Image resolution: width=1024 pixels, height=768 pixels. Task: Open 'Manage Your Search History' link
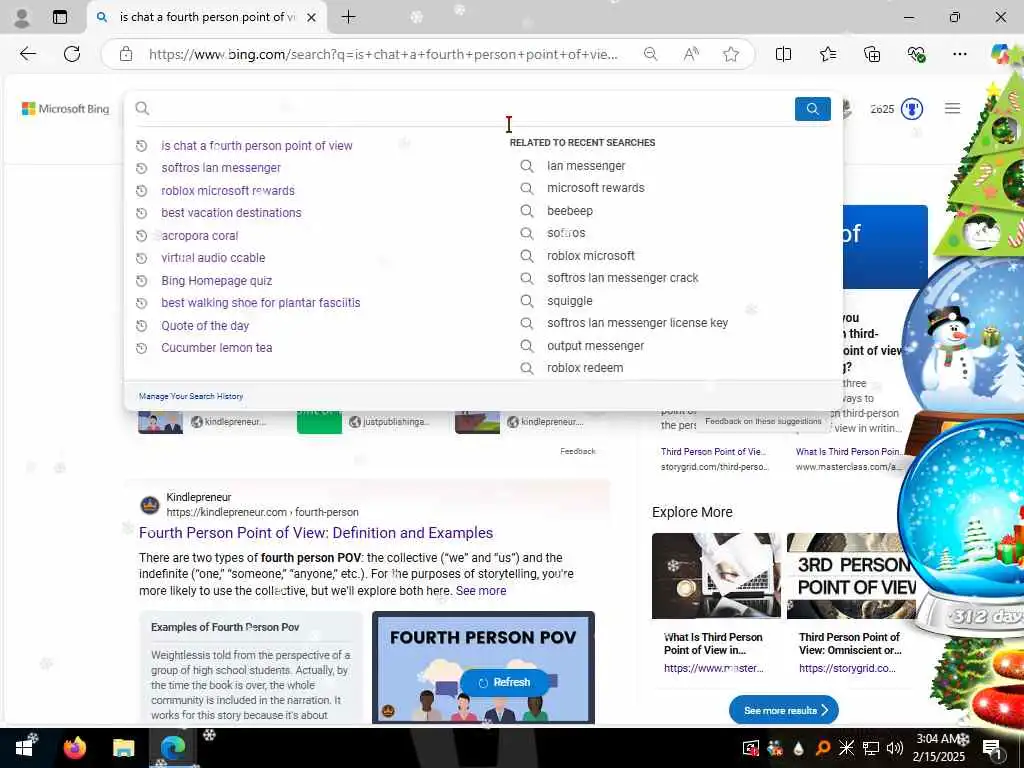click(191, 396)
